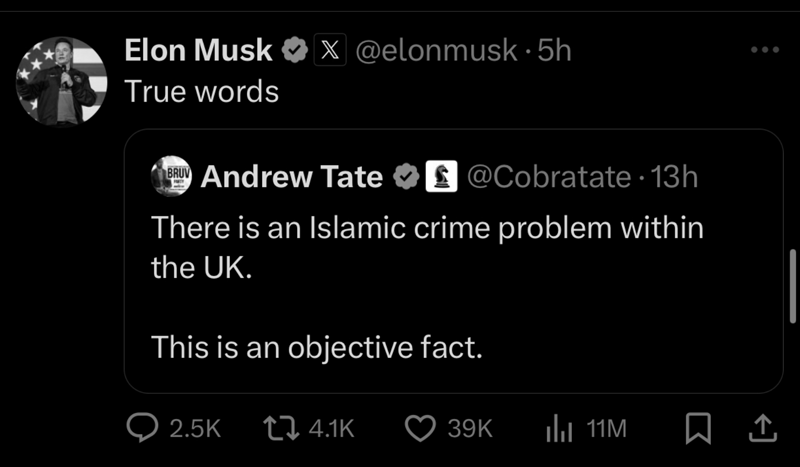
Task: Click the verified checkmark next to Elon Musk
Action: pyautogui.click(x=296, y=50)
